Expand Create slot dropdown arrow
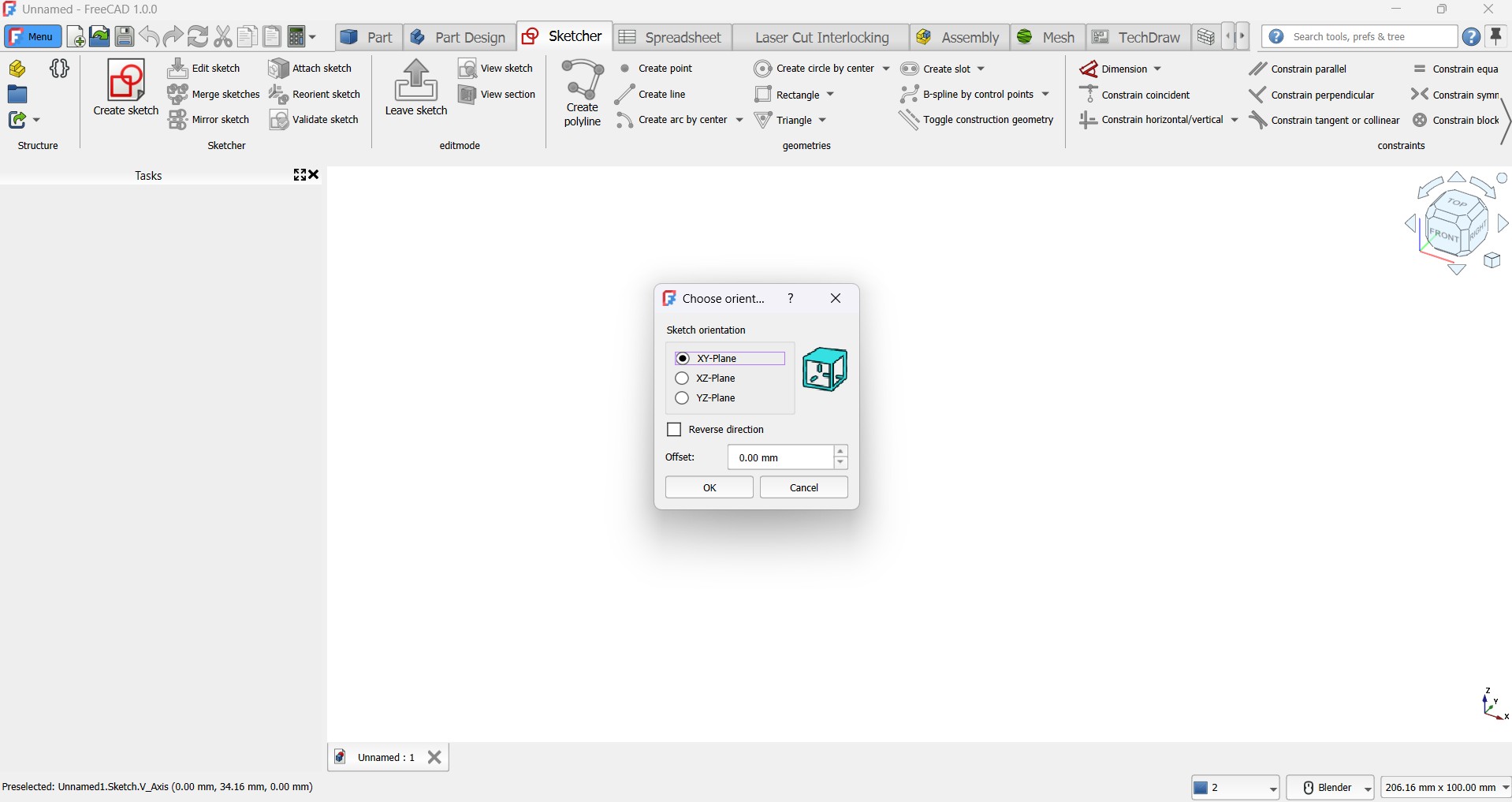Viewport: 1512px width, 802px height. click(981, 69)
